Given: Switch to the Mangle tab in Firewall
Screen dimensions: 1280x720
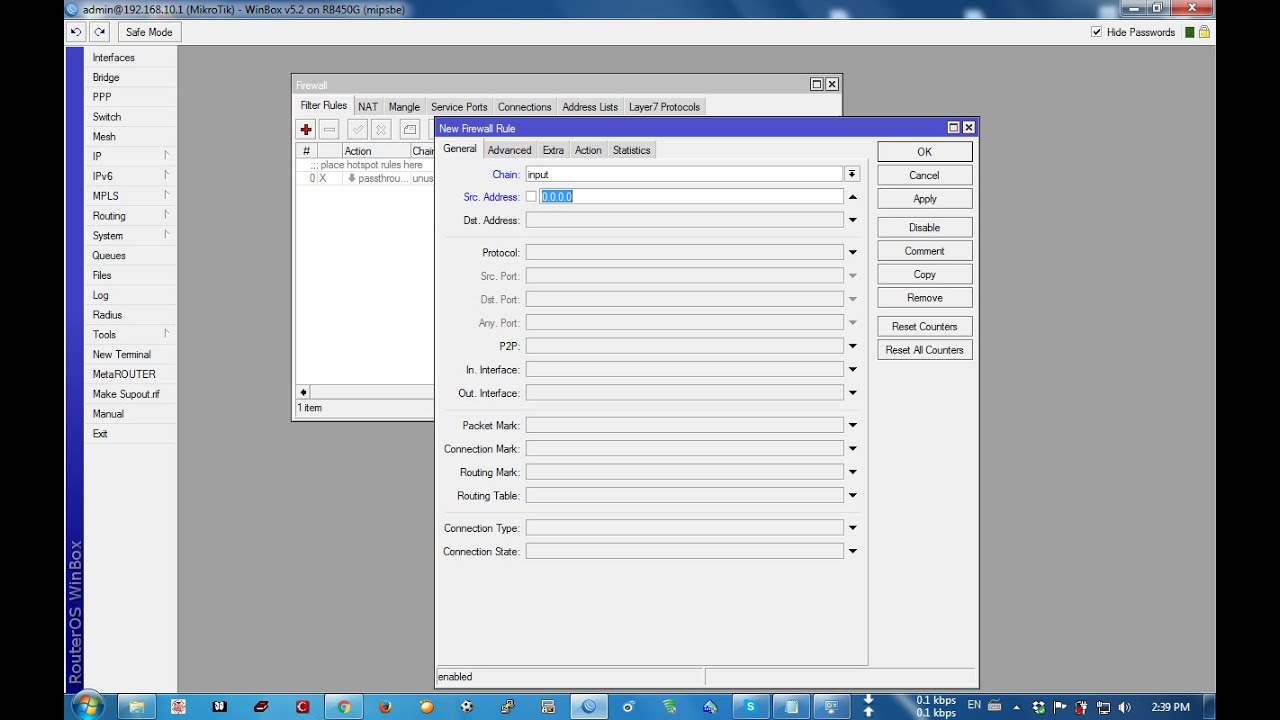Looking at the screenshot, I should tap(404, 107).
